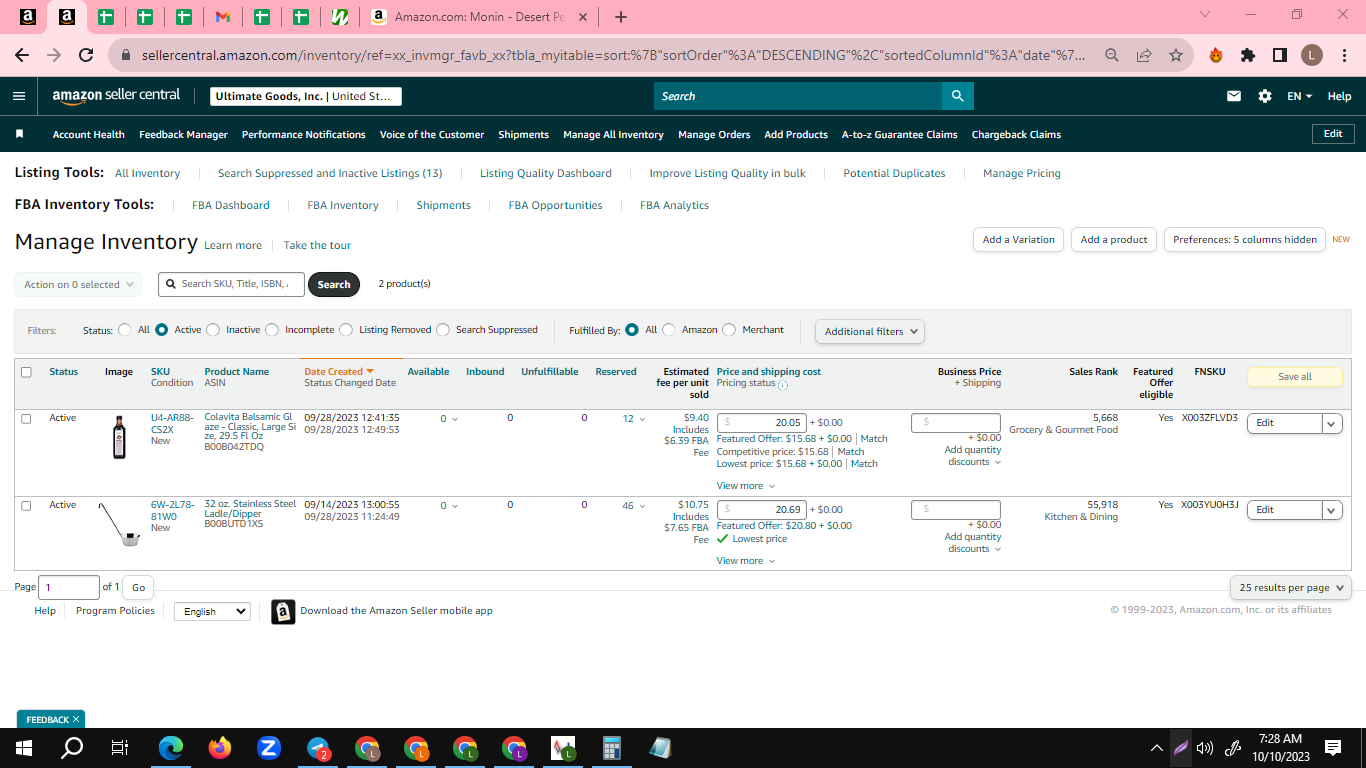
Task: Select the All status radio button
Action: (125, 330)
